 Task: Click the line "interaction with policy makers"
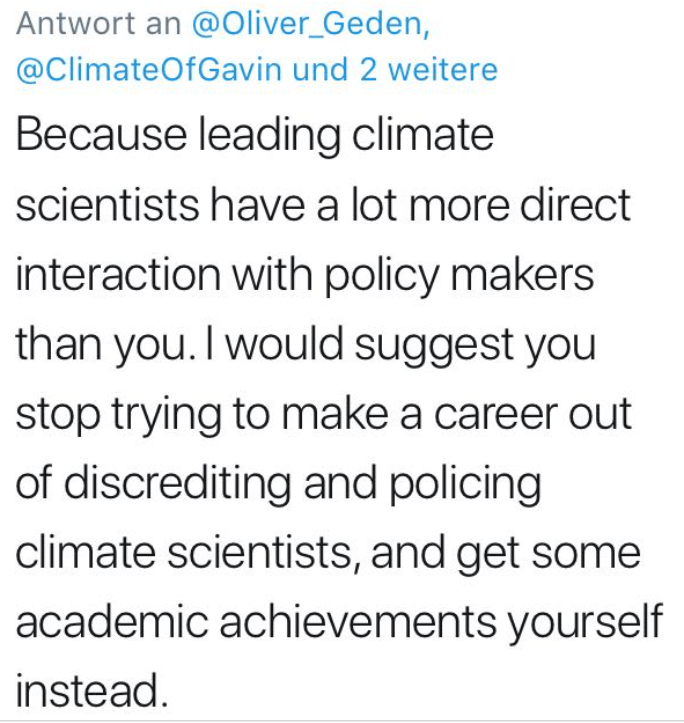[305, 276]
